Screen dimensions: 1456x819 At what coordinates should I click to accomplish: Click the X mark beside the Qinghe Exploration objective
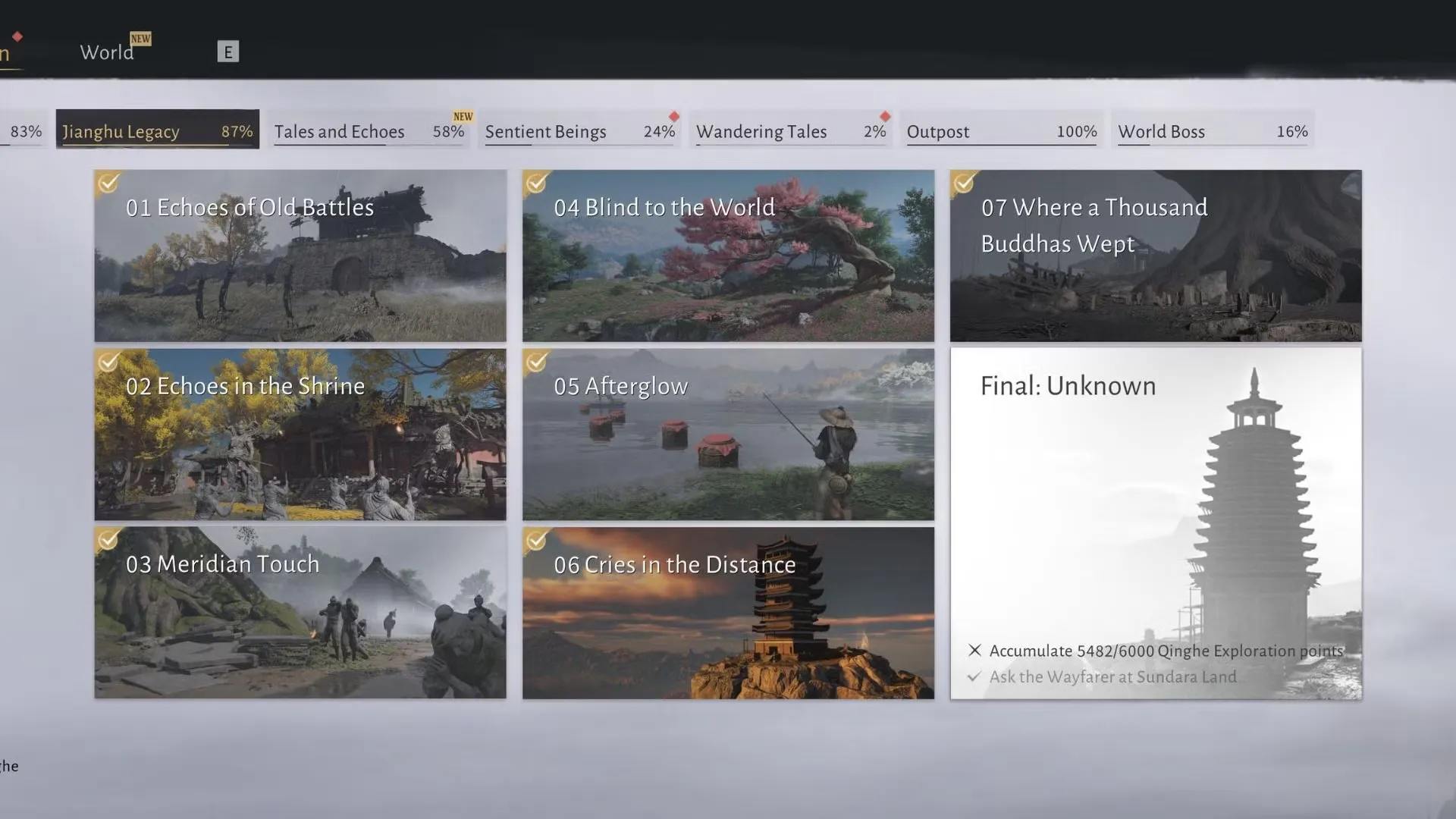tap(974, 651)
